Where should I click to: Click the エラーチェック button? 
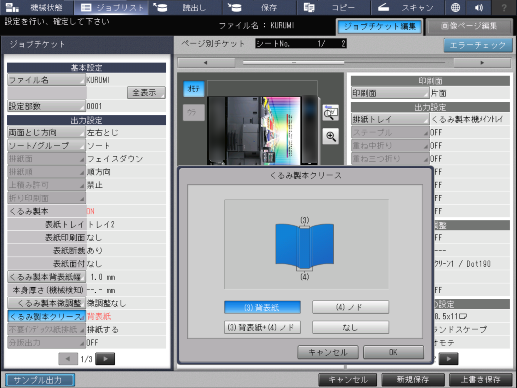tap(478, 45)
